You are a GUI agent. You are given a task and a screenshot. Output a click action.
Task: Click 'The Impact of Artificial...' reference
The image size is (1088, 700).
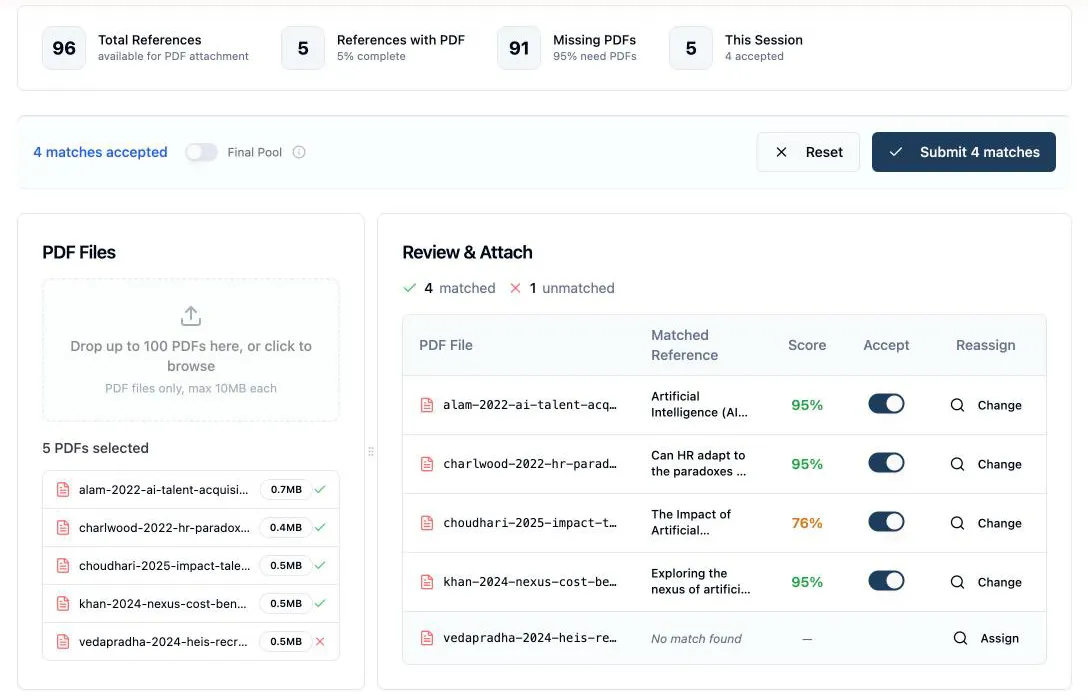click(691, 522)
